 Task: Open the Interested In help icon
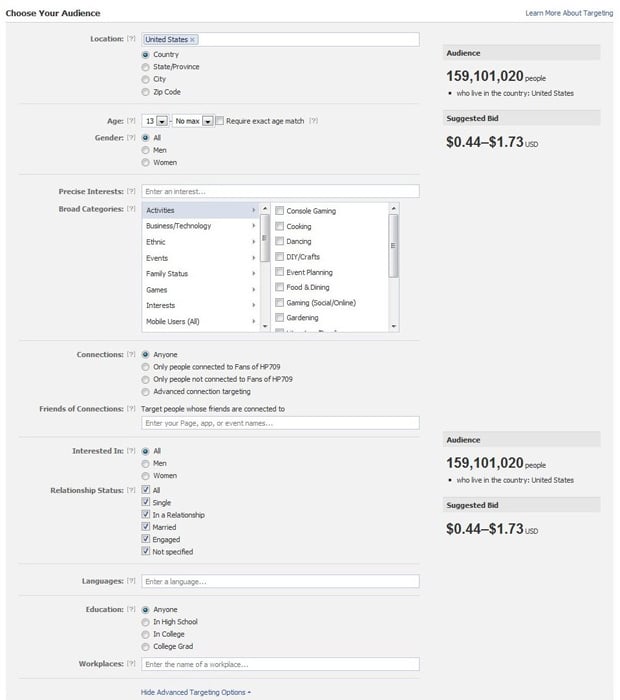pyautogui.click(x=131, y=451)
